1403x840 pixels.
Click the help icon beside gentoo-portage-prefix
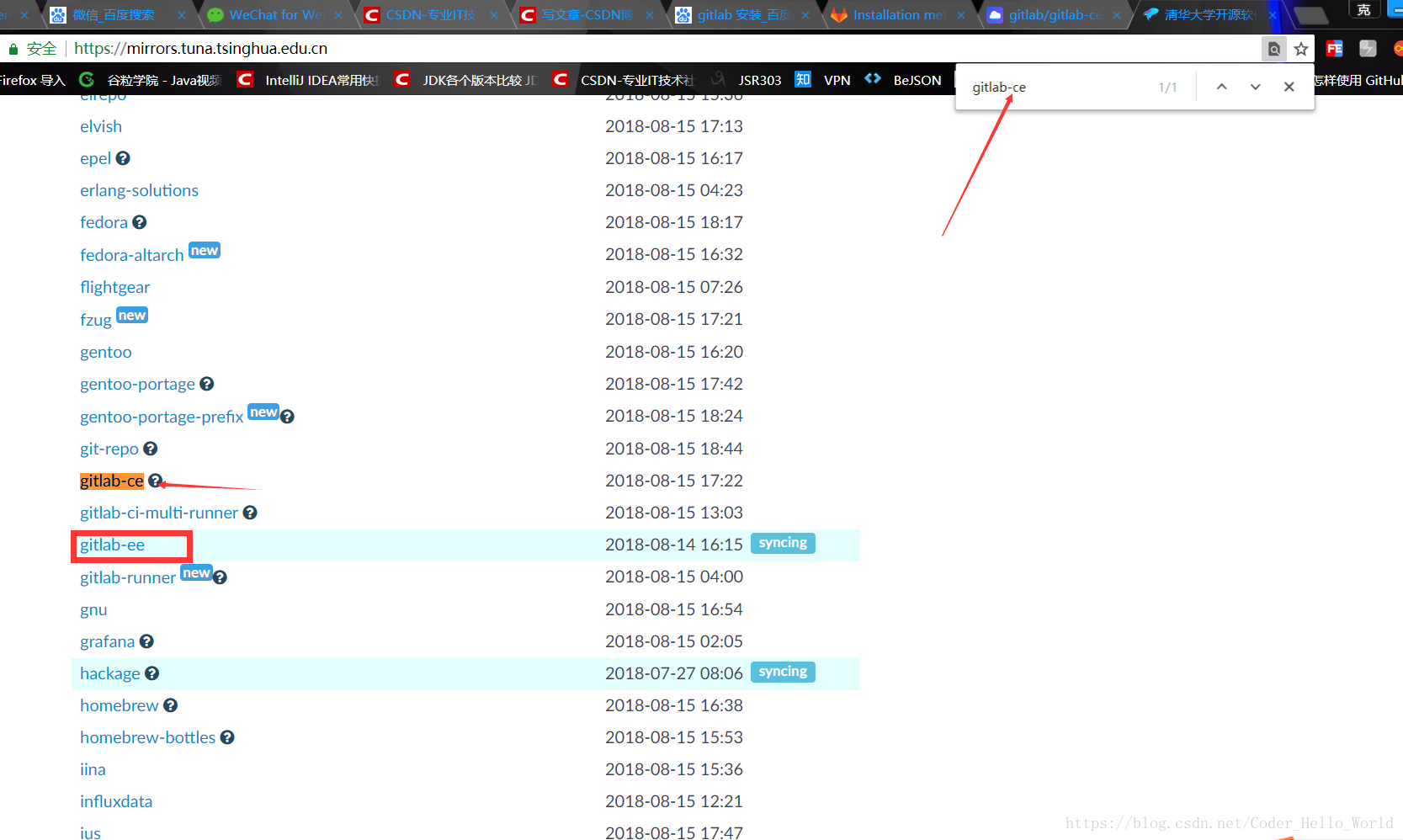pyautogui.click(x=287, y=417)
